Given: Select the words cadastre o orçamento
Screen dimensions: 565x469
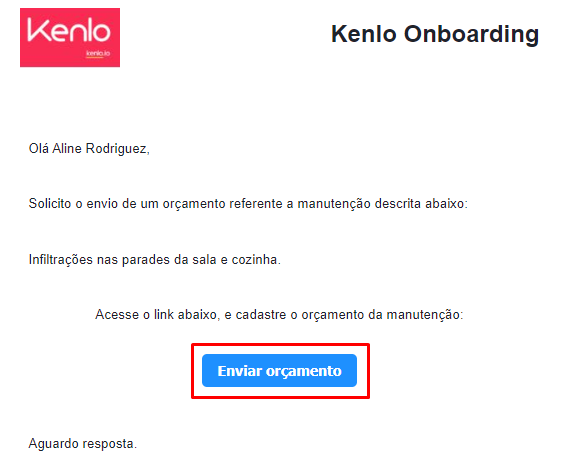Looking at the screenshot, I should [301, 314].
